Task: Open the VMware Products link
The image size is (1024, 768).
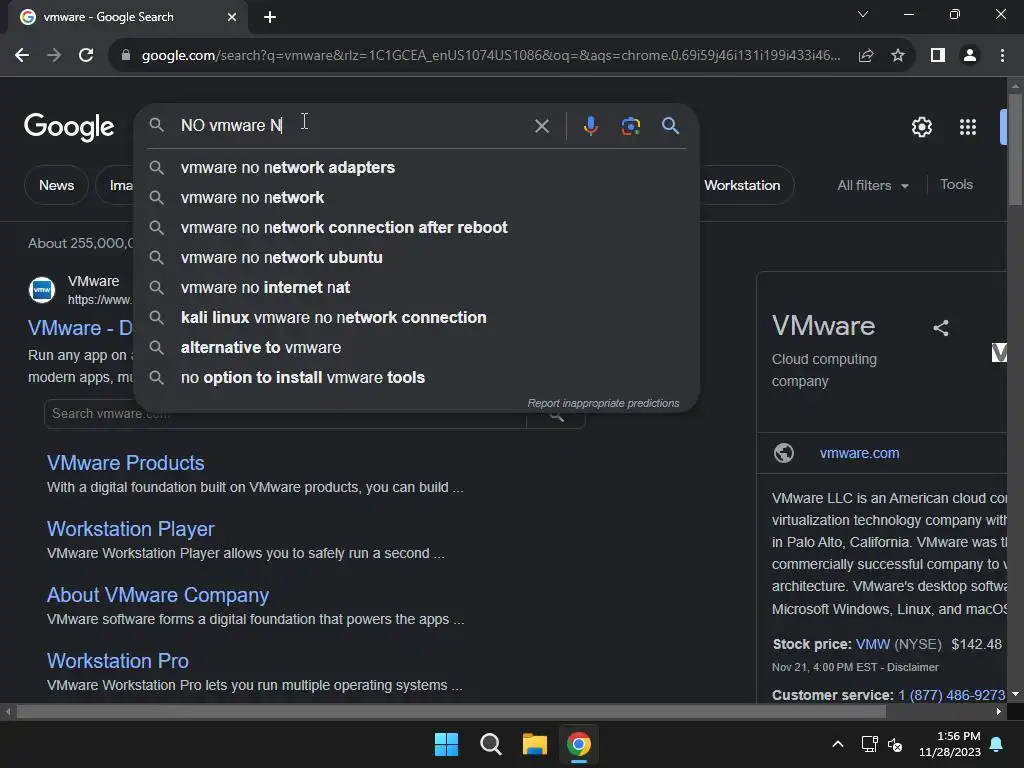Action: (125, 463)
